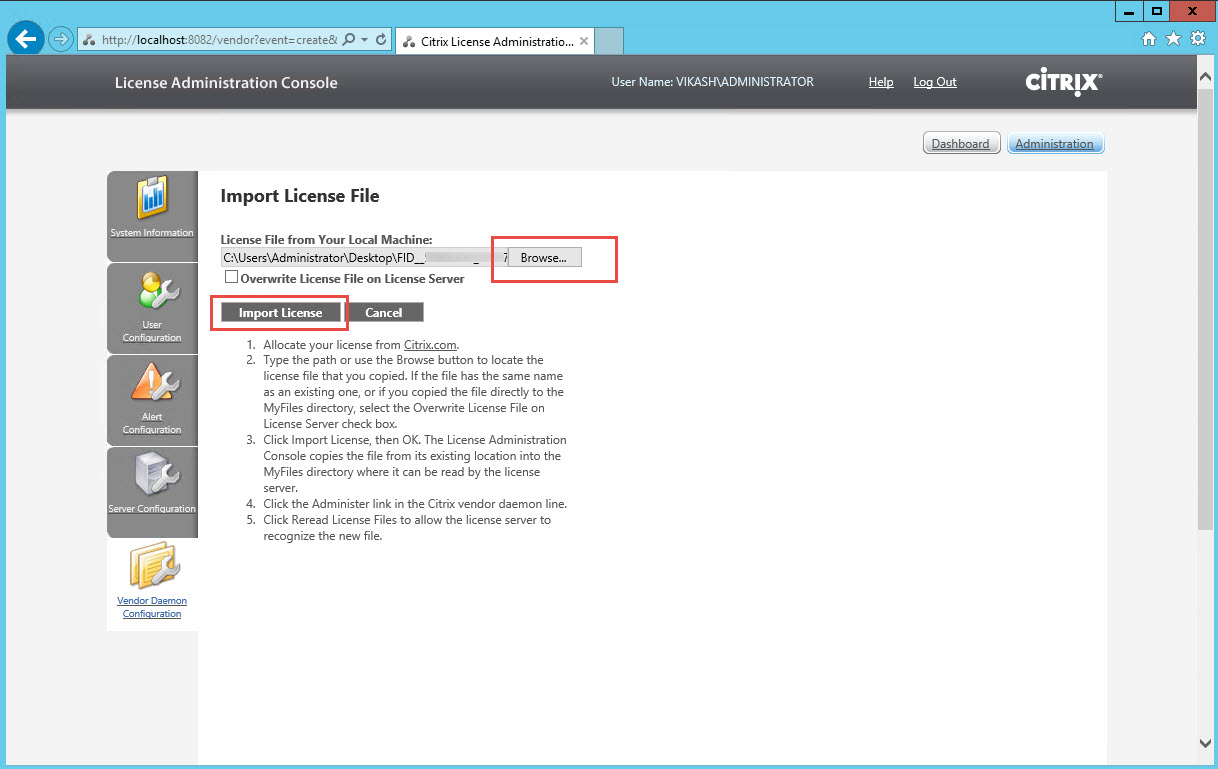This screenshot has height=769, width=1218.
Task: Click the Browse... button
Action: 544,258
